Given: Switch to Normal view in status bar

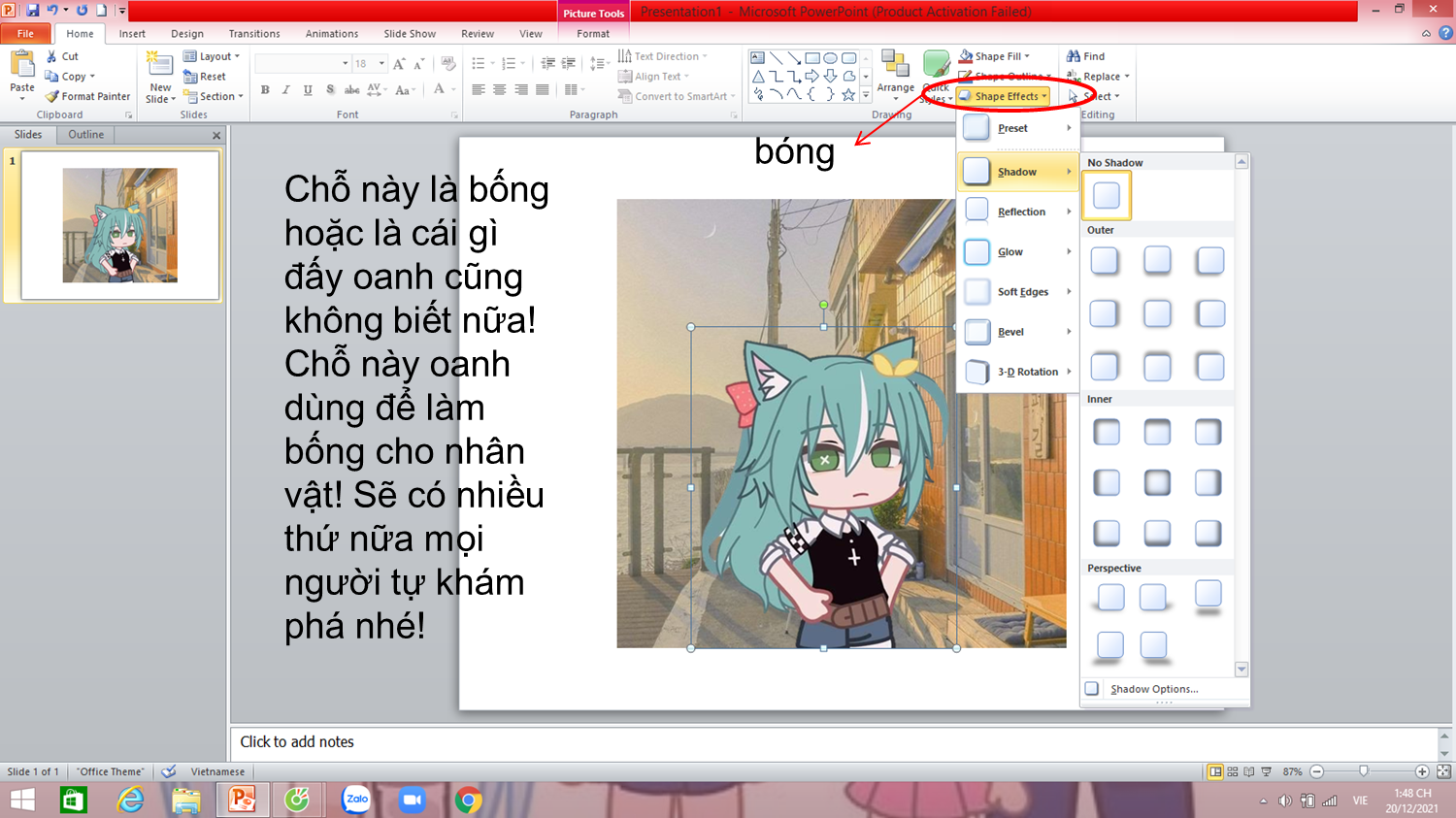Looking at the screenshot, I should point(1215,771).
